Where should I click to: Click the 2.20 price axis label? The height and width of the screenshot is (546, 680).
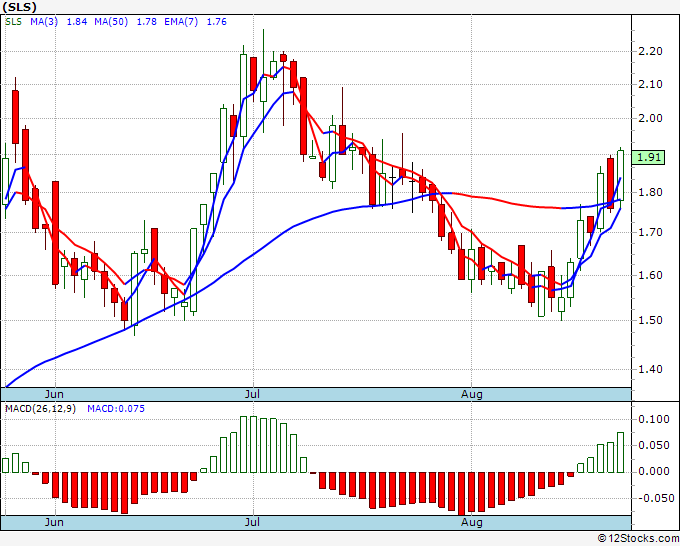(651, 51)
